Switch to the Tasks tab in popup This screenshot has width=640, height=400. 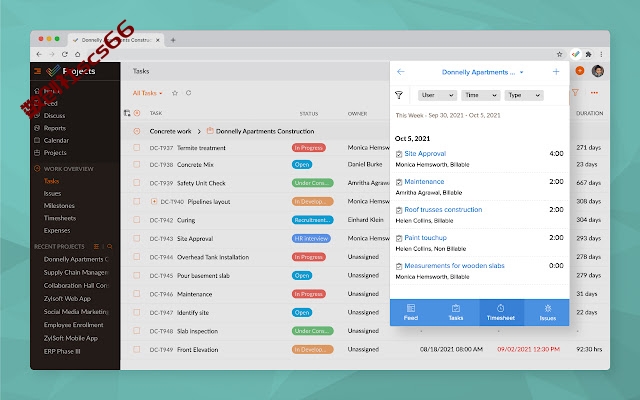tap(456, 313)
